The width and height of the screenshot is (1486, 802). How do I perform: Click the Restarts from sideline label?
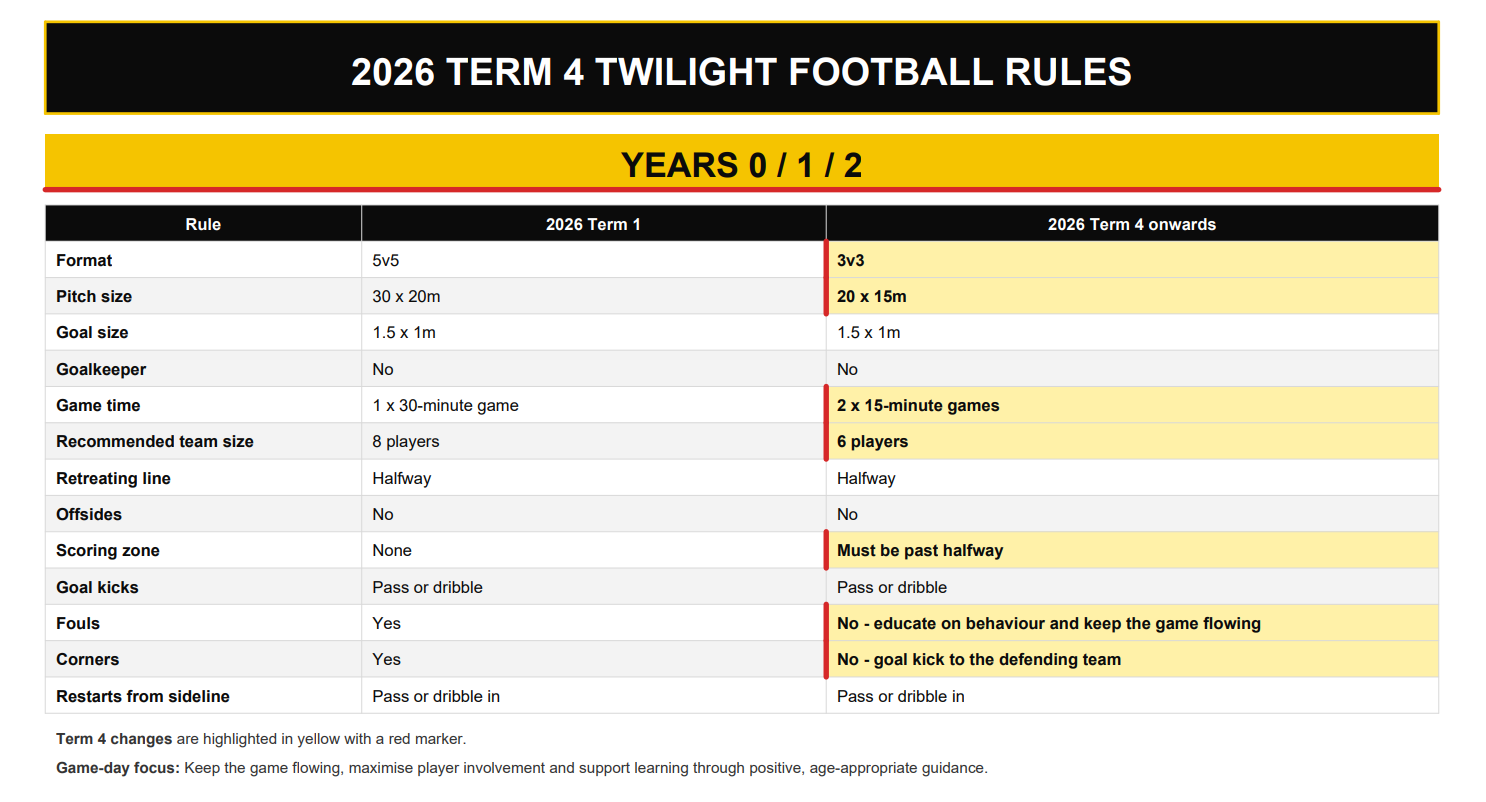tap(143, 696)
